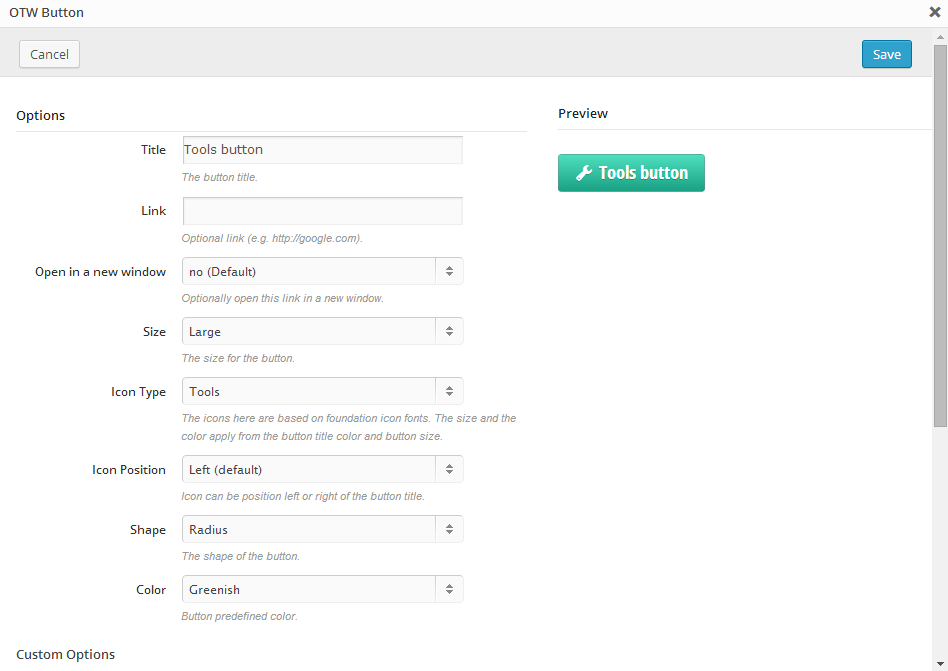Click the blue Save button

[x=886, y=54]
